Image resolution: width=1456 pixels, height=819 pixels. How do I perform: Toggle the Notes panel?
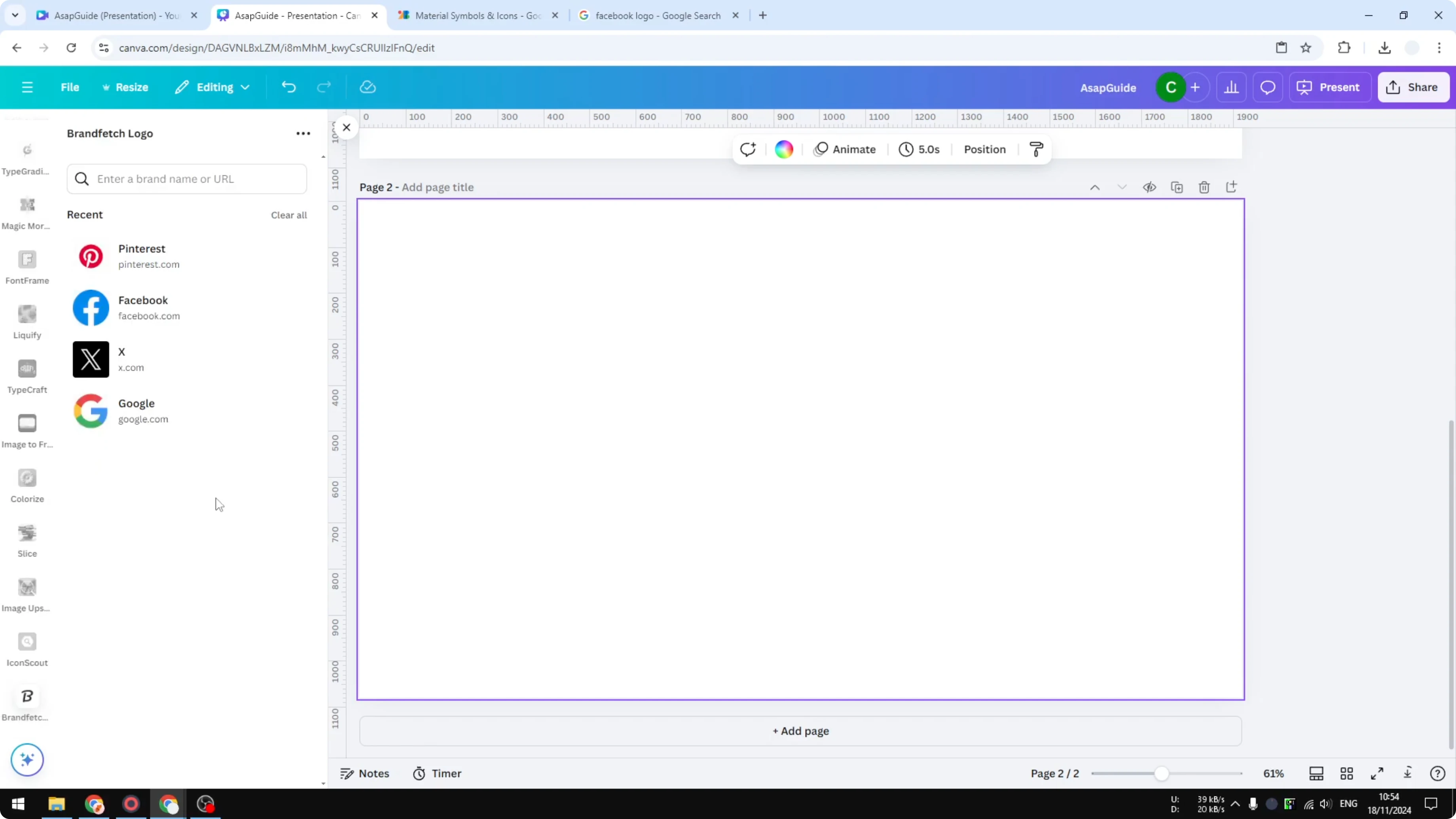[364, 773]
